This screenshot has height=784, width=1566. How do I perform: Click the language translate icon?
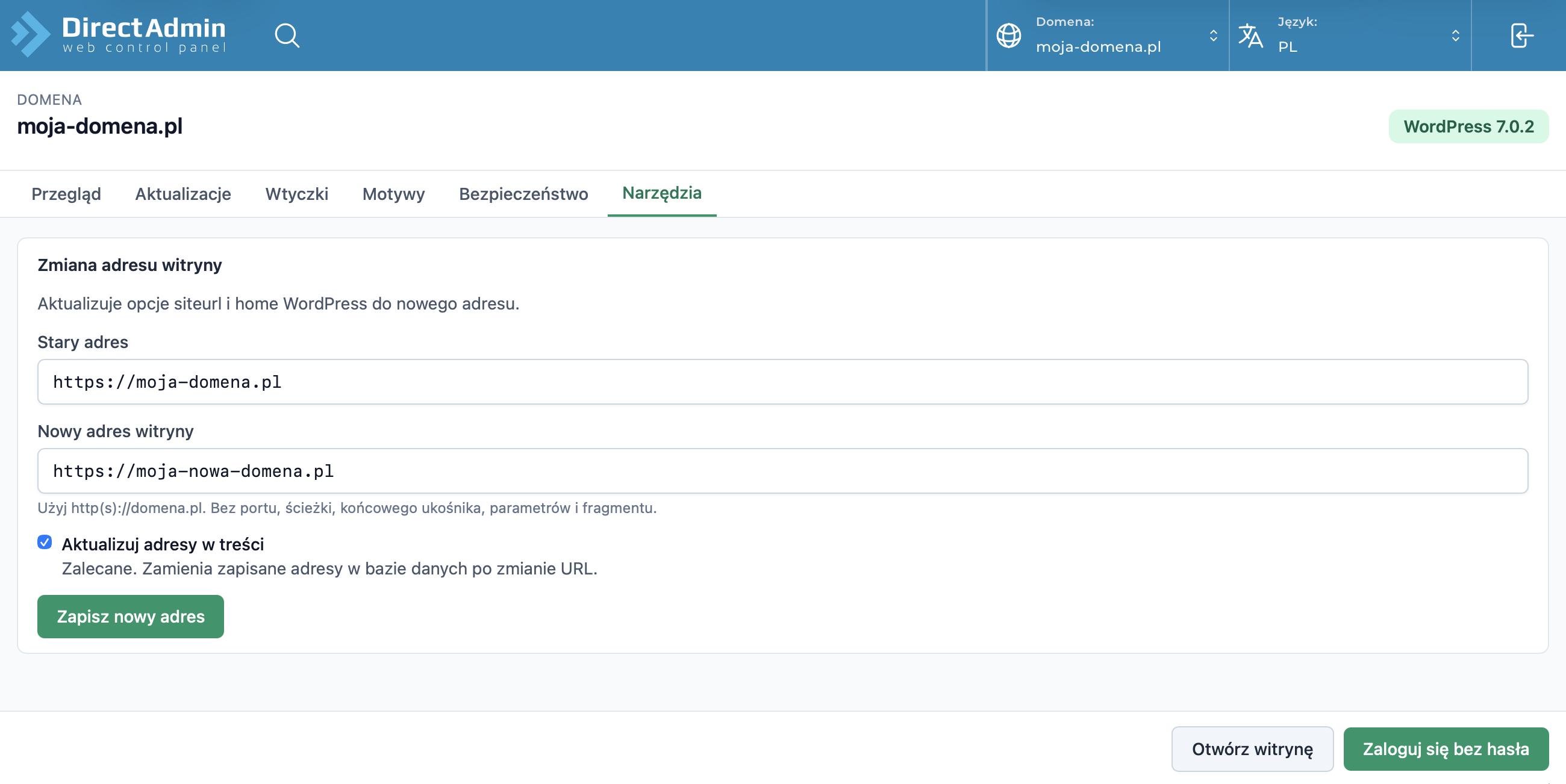[x=1250, y=36]
